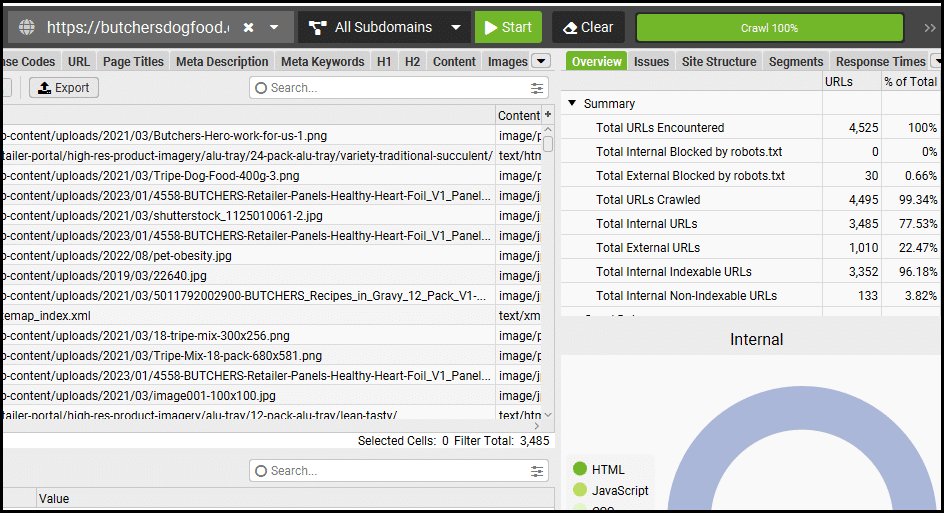Open the Segments tab

pyautogui.click(x=796, y=61)
